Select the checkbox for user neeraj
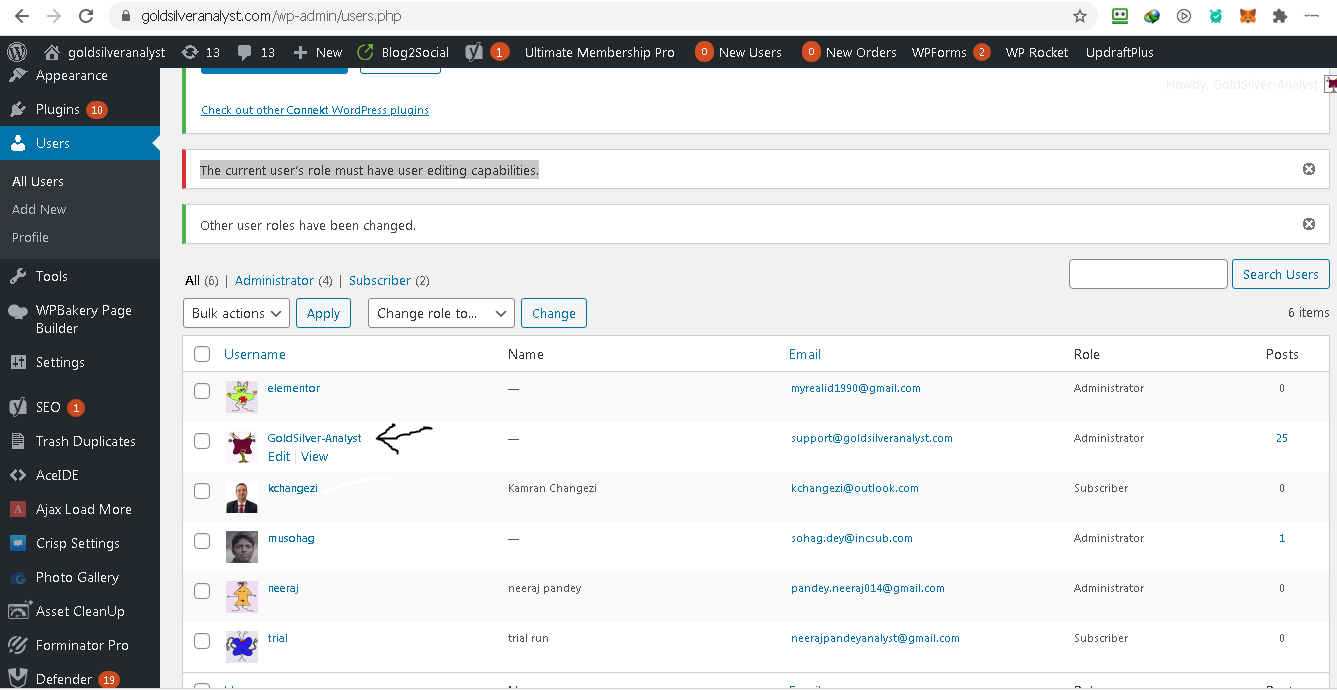The image size is (1337, 690). click(202, 591)
